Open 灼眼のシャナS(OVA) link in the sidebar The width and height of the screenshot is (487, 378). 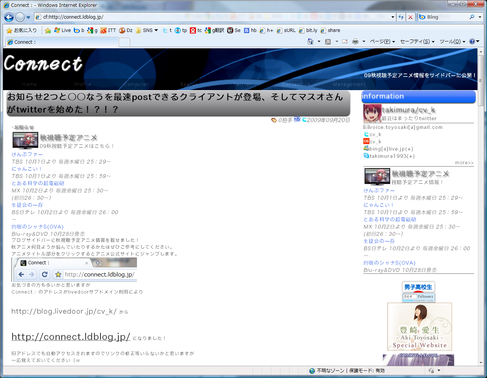coord(389,263)
